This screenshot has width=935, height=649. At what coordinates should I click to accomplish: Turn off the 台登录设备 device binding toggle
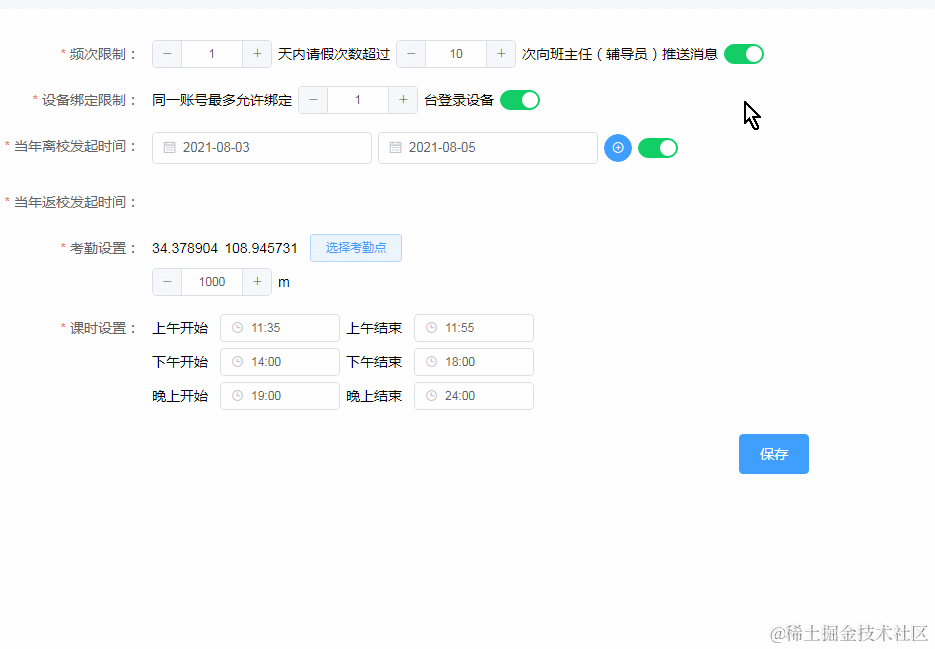coord(519,100)
